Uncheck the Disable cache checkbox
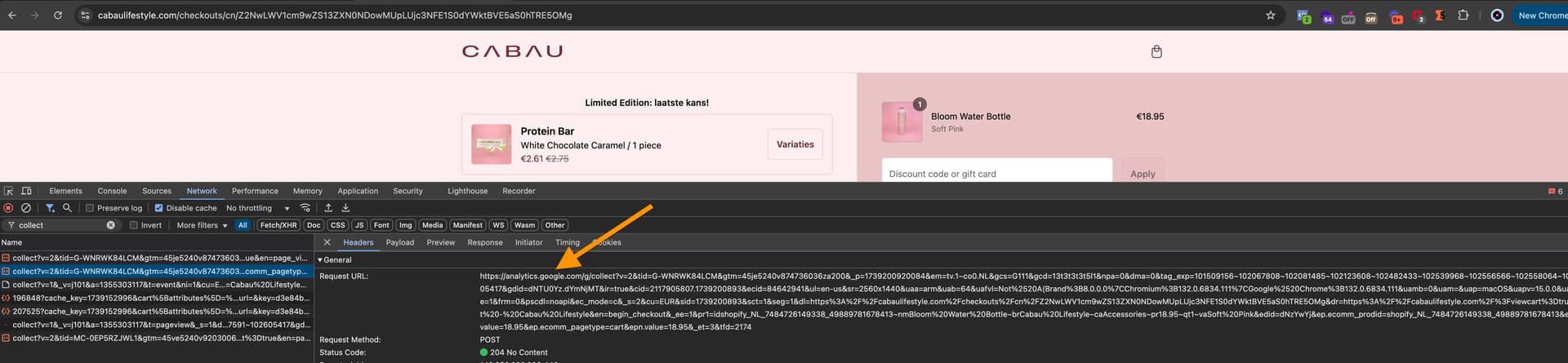 pos(159,208)
